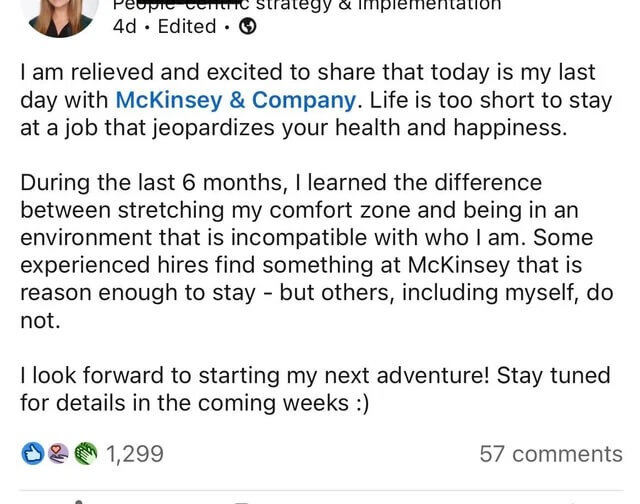
Task: Click the paragraph starting During the last 6 months
Action: coord(317,251)
